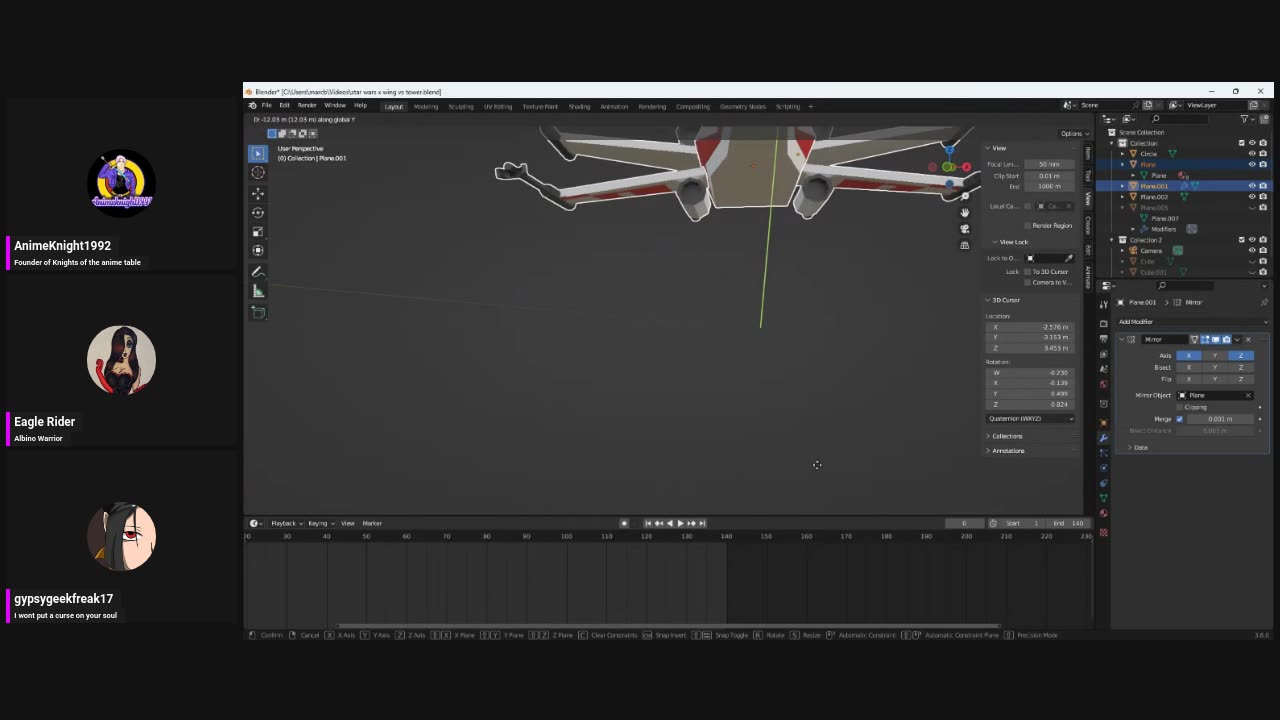This screenshot has height=720, width=1280.
Task: Select the Cursor tool in toolbar
Action: pos(258,173)
